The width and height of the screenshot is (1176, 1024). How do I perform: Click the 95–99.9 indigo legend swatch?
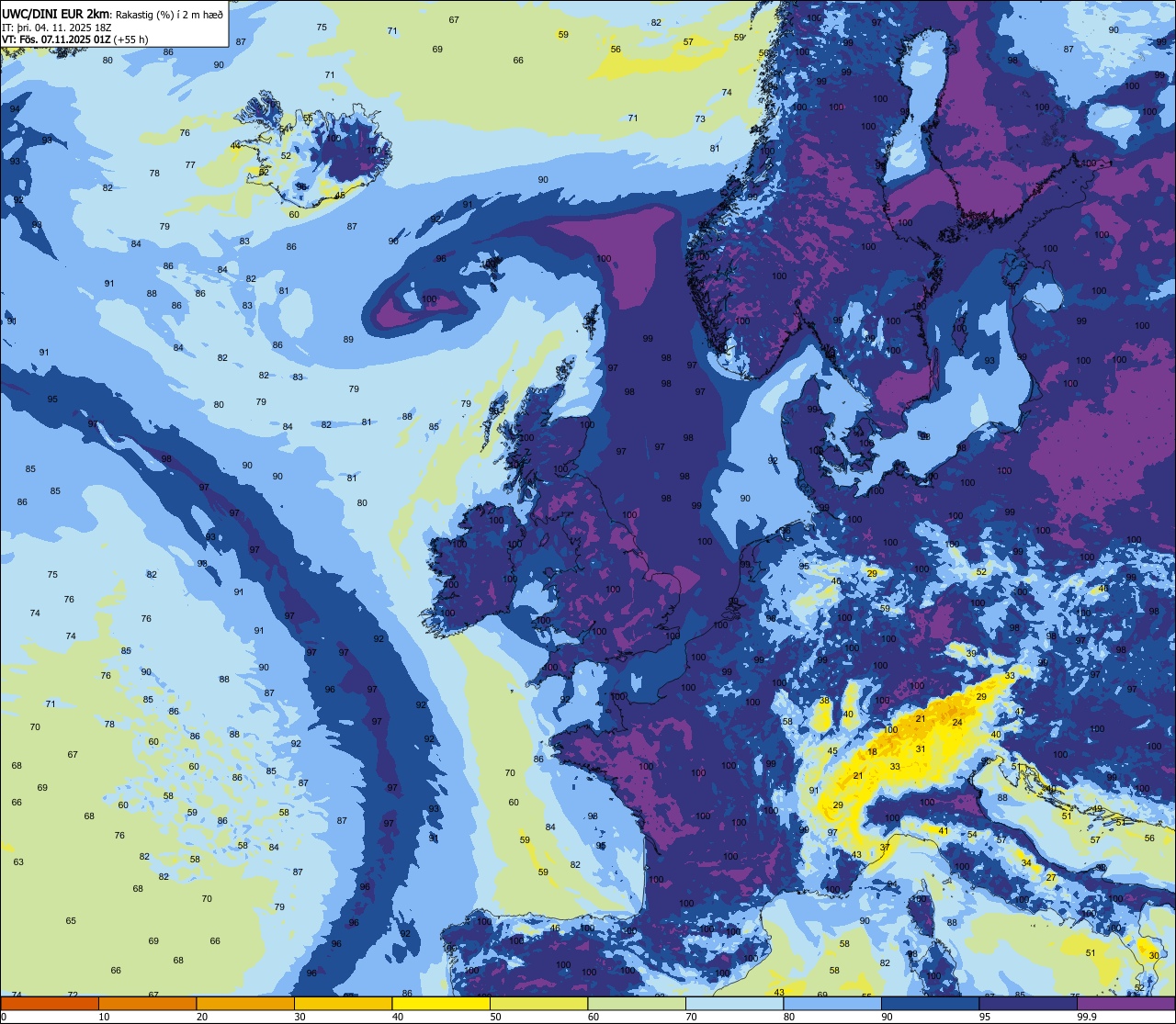(x=1028, y=1003)
